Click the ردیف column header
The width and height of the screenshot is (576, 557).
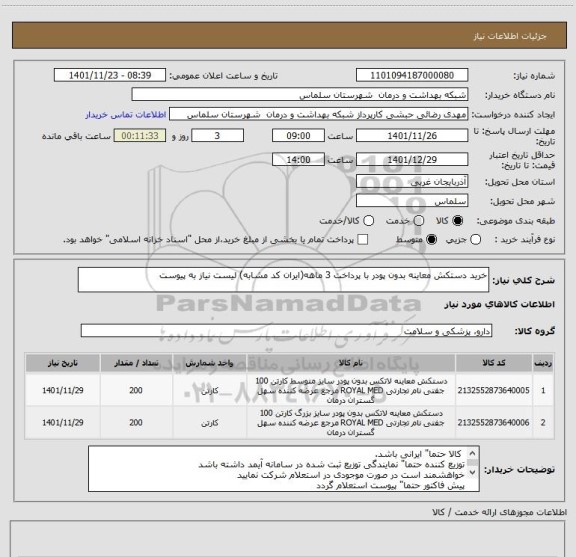[543, 363]
